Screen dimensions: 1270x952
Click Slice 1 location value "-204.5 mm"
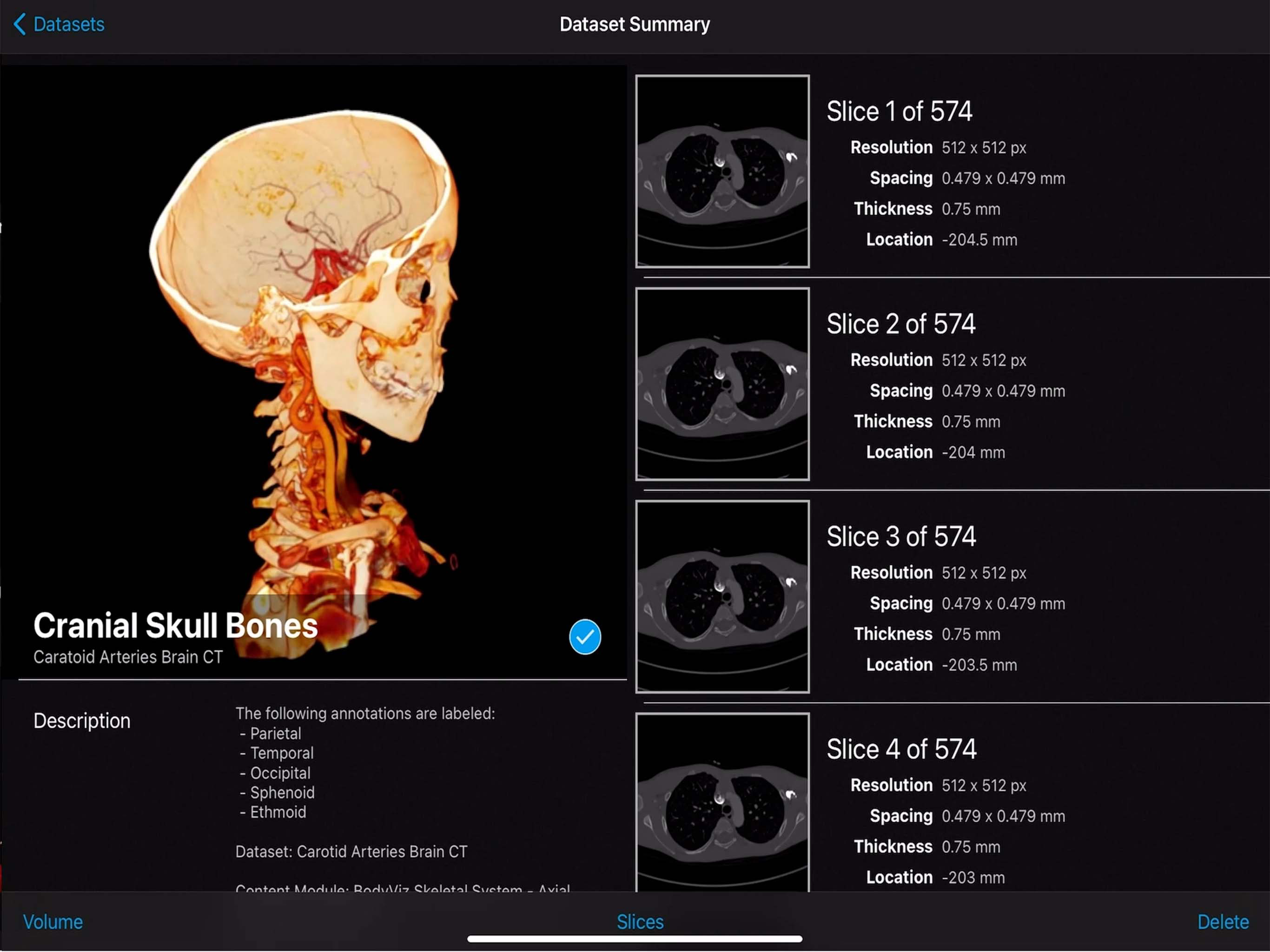coord(979,240)
